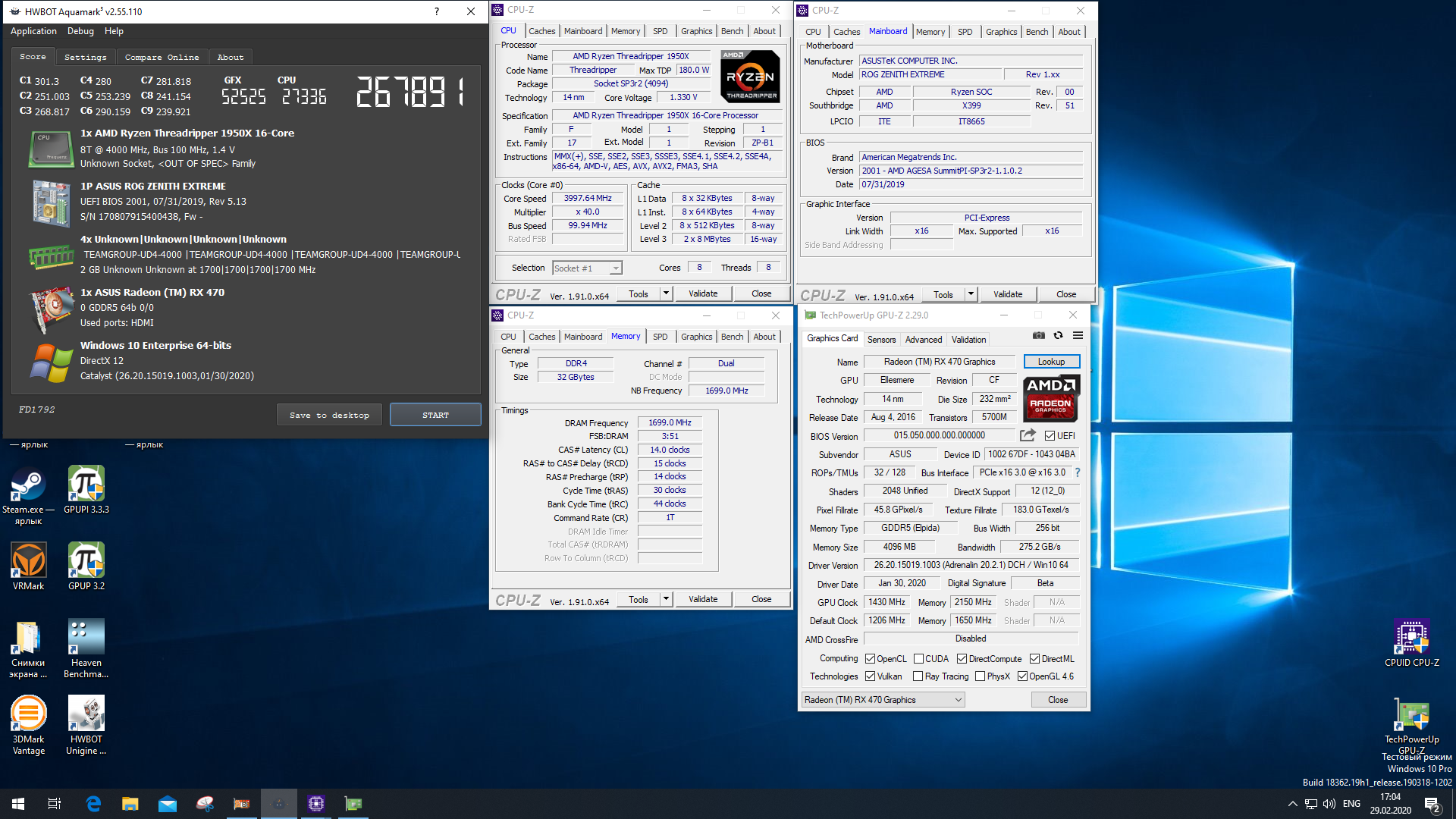Screen dimensions: 1456x819
Task: Open GPUPI 3.3.3 desktop icon
Action: pyautogui.click(x=86, y=490)
